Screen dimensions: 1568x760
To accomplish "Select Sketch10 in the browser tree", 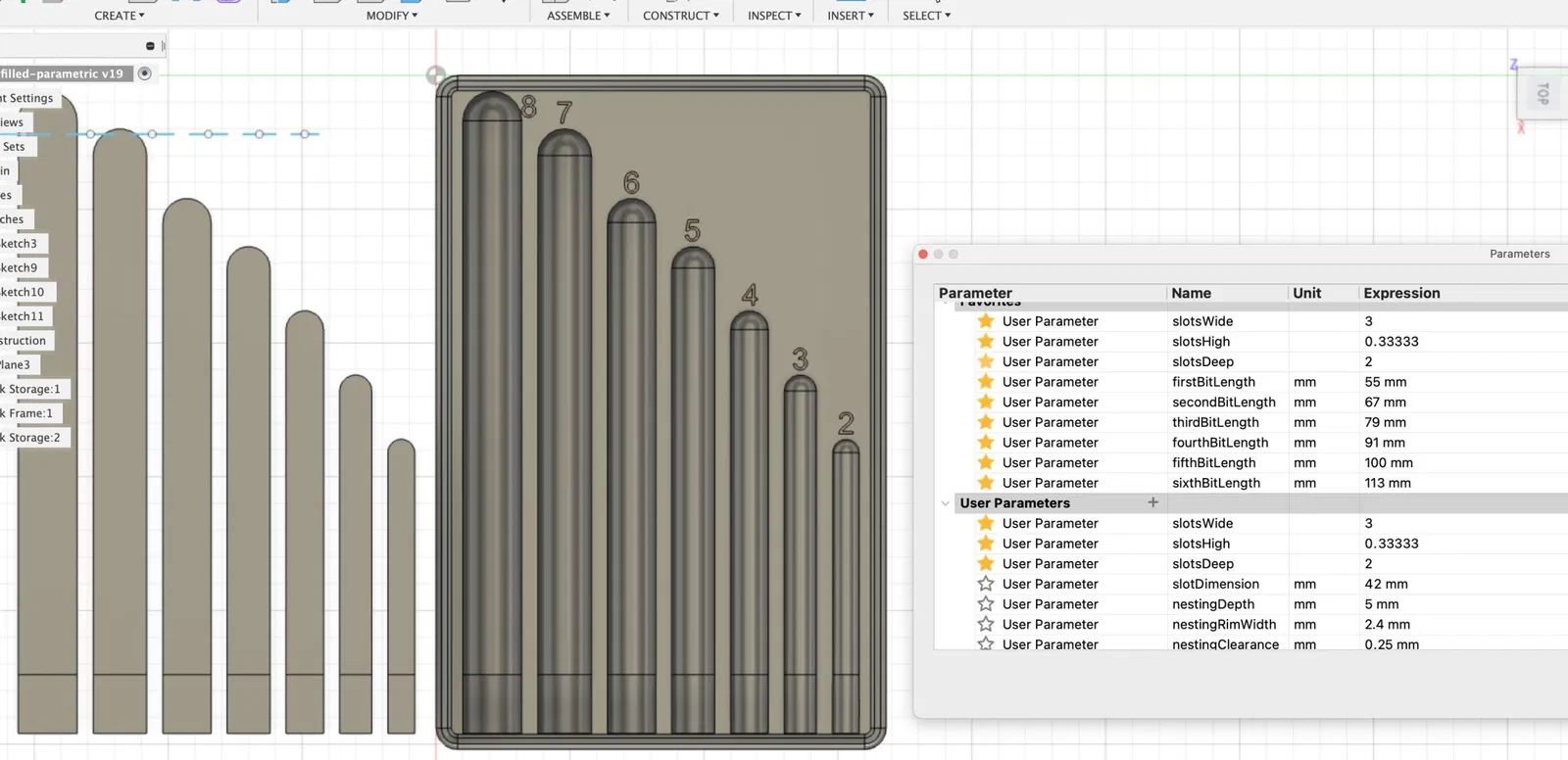I will 23,292.
